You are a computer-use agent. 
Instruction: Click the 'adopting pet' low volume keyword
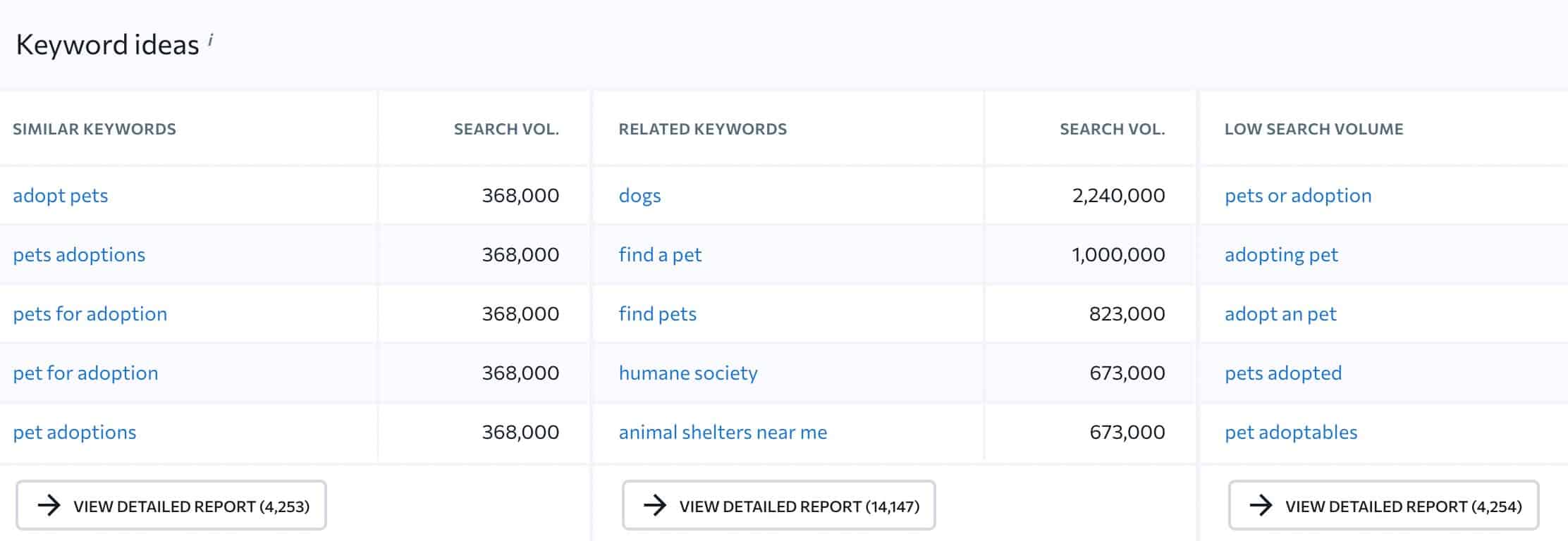click(1281, 254)
